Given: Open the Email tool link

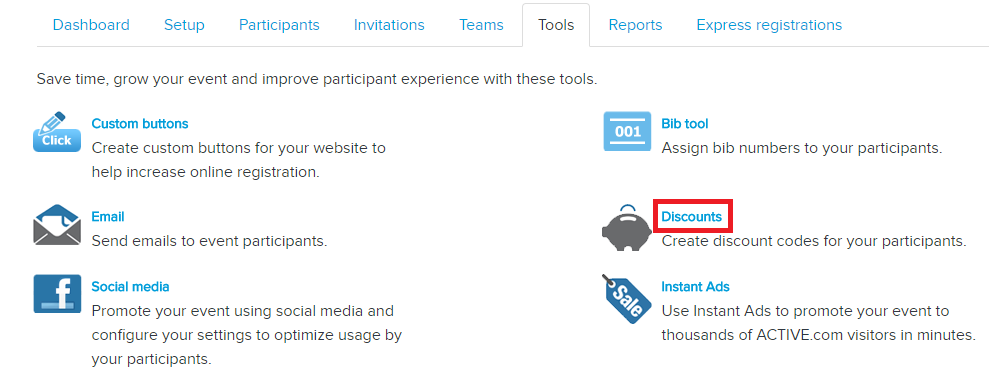Looking at the screenshot, I should (108, 216).
